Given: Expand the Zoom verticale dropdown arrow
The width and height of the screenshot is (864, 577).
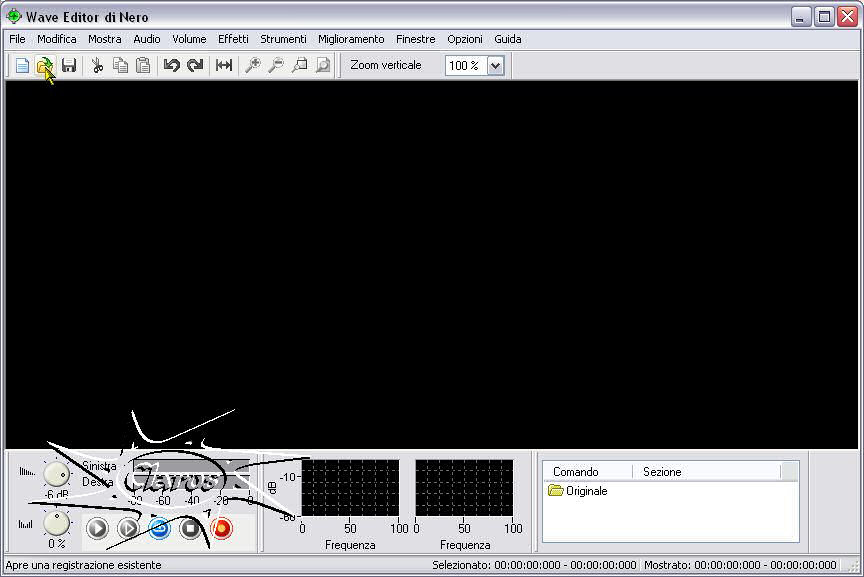Looking at the screenshot, I should tap(495, 66).
